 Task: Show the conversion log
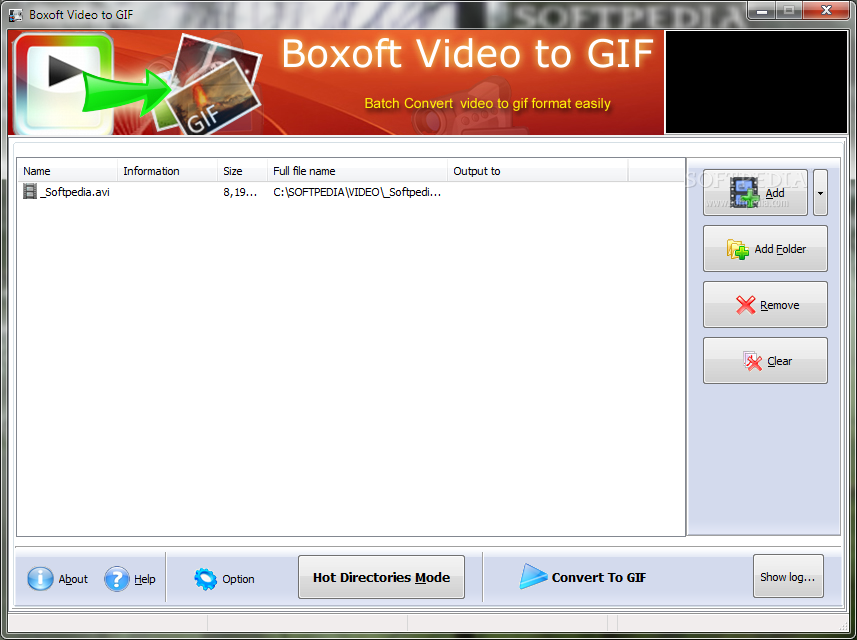coord(788,577)
